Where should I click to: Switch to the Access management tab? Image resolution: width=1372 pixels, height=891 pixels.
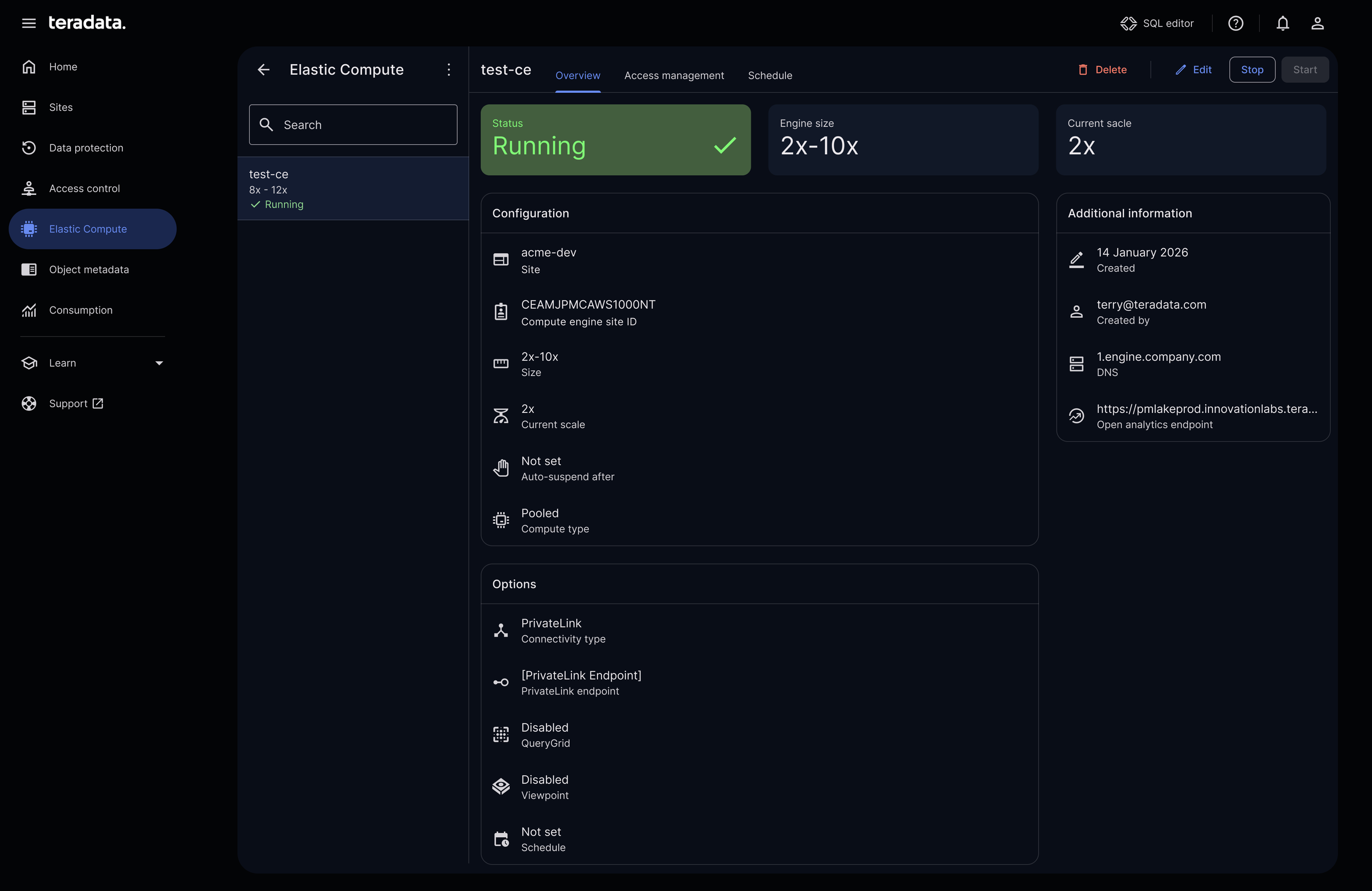tap(674, 76)
